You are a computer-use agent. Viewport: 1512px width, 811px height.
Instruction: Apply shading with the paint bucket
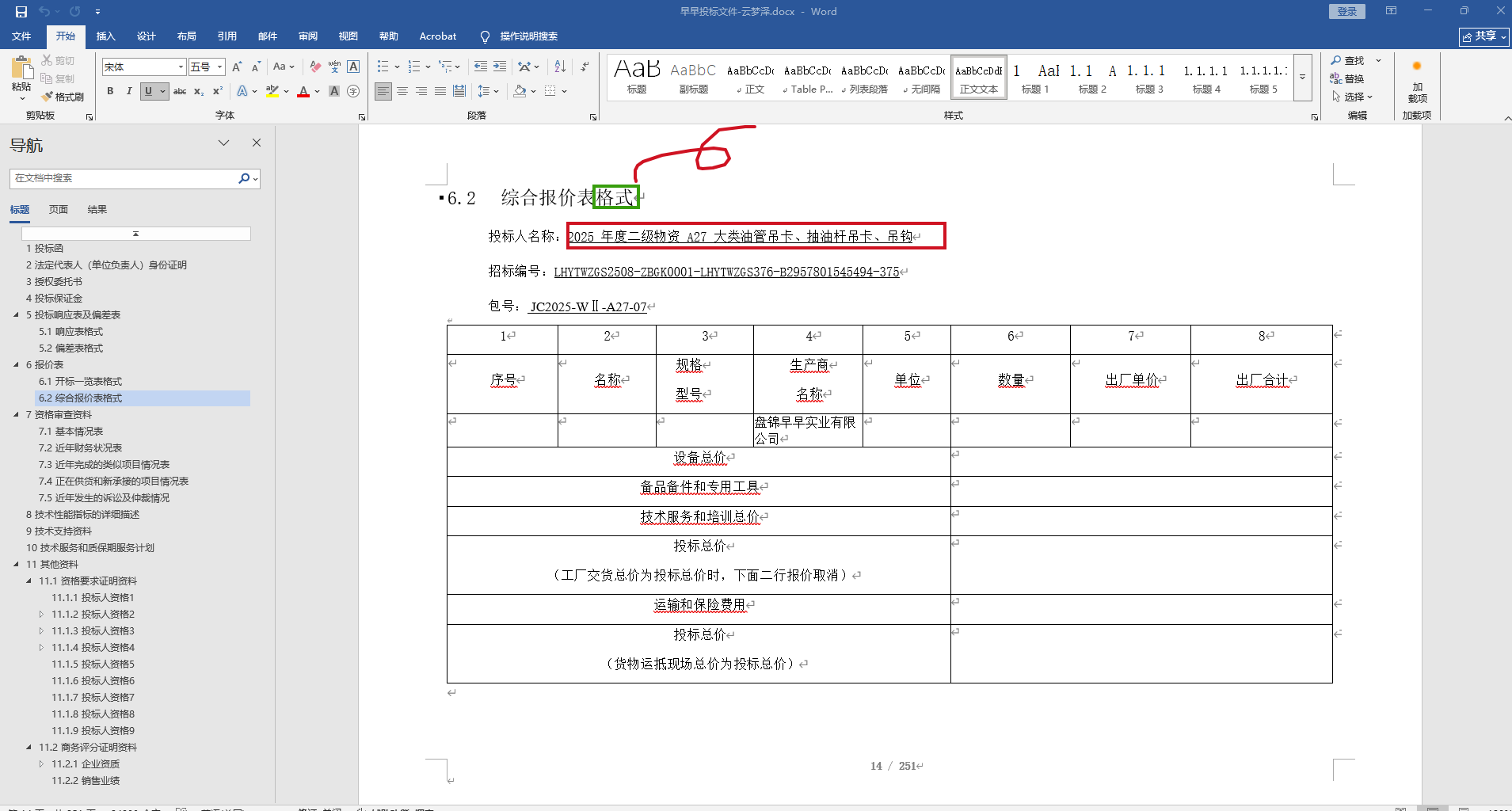(x=520, y=91)
